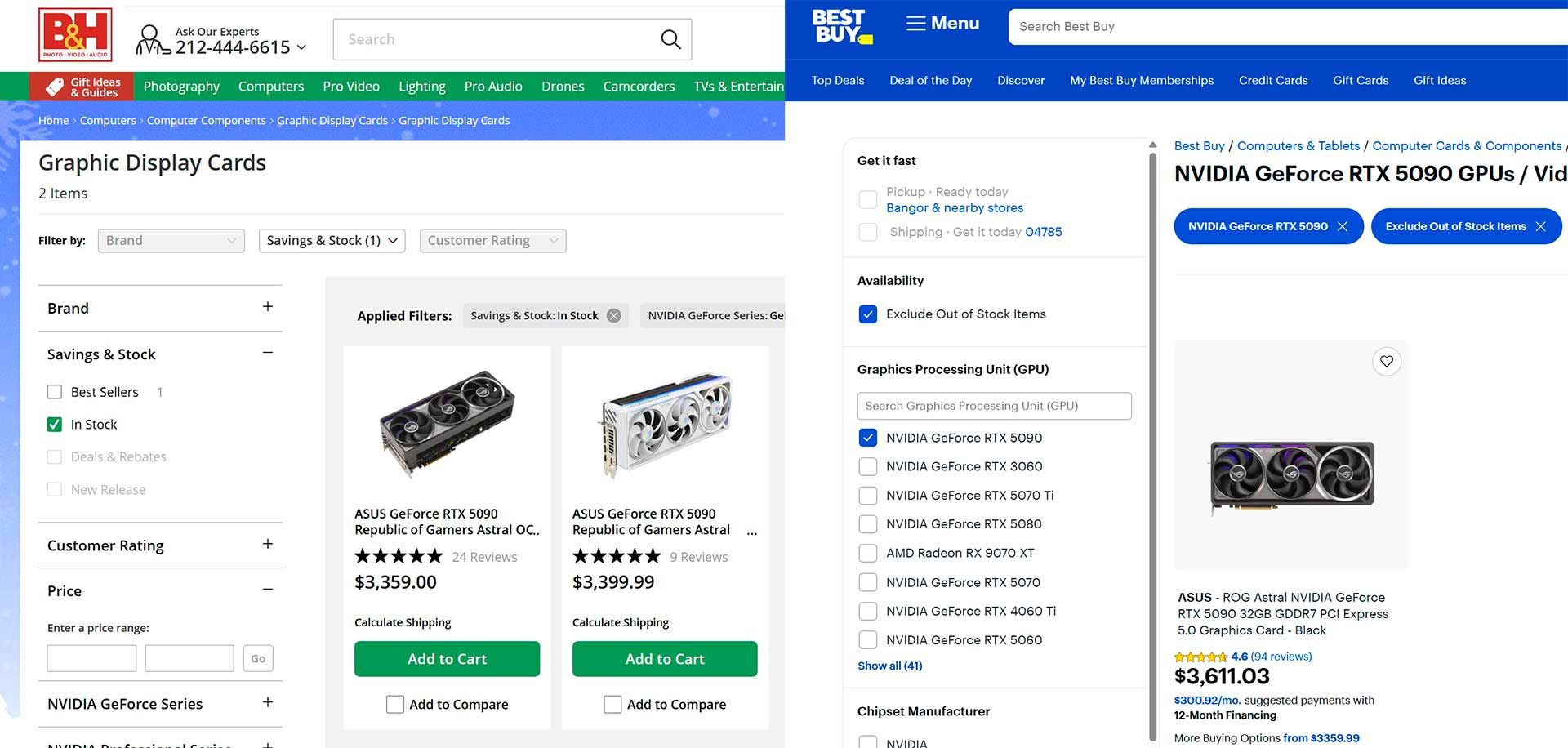Uncheck the In Stock checkbox
The image size is (1568, 748).
point(55,425)
